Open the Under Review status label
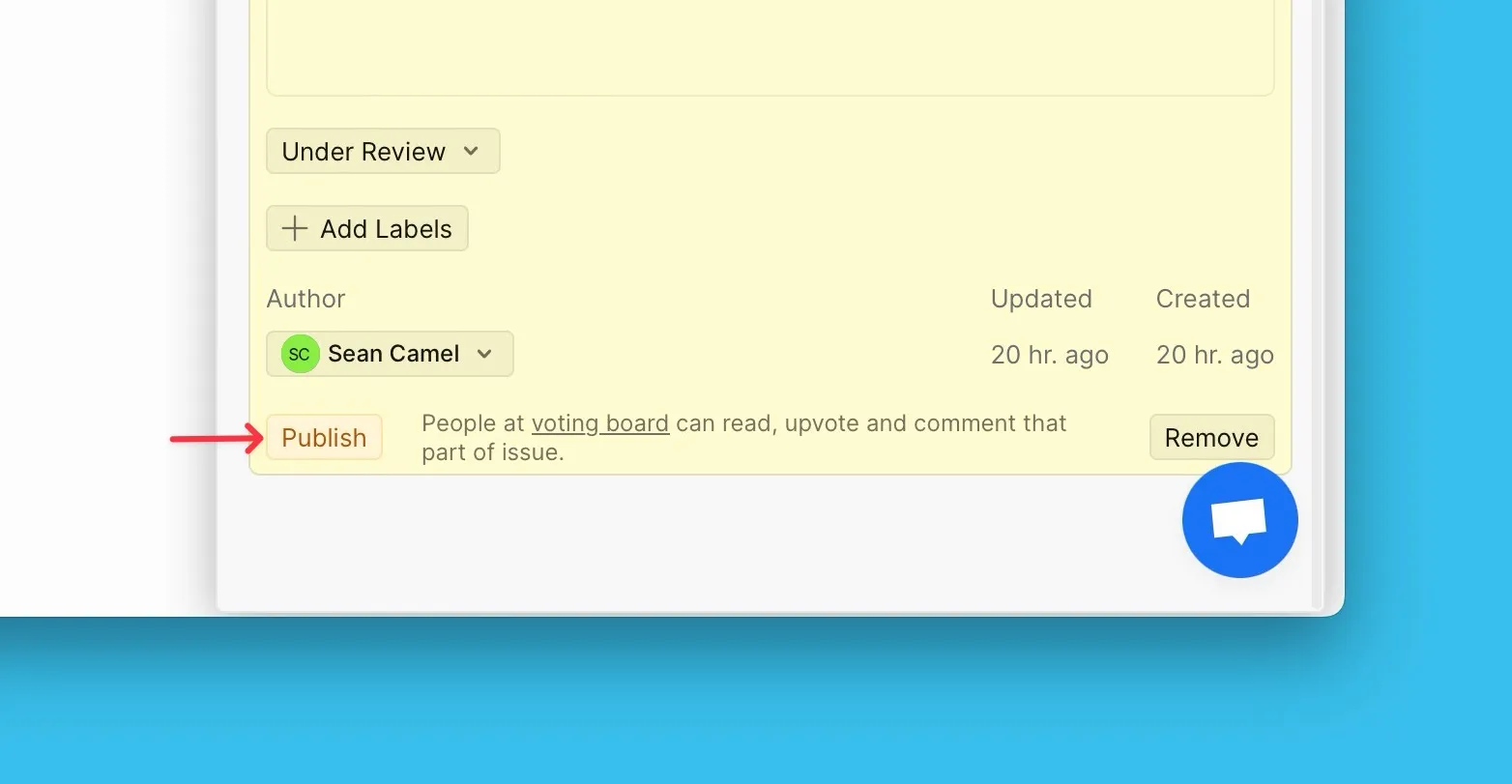Image resolution: width=1512 pixels, height=784 pixels. (x=363, y=152)
